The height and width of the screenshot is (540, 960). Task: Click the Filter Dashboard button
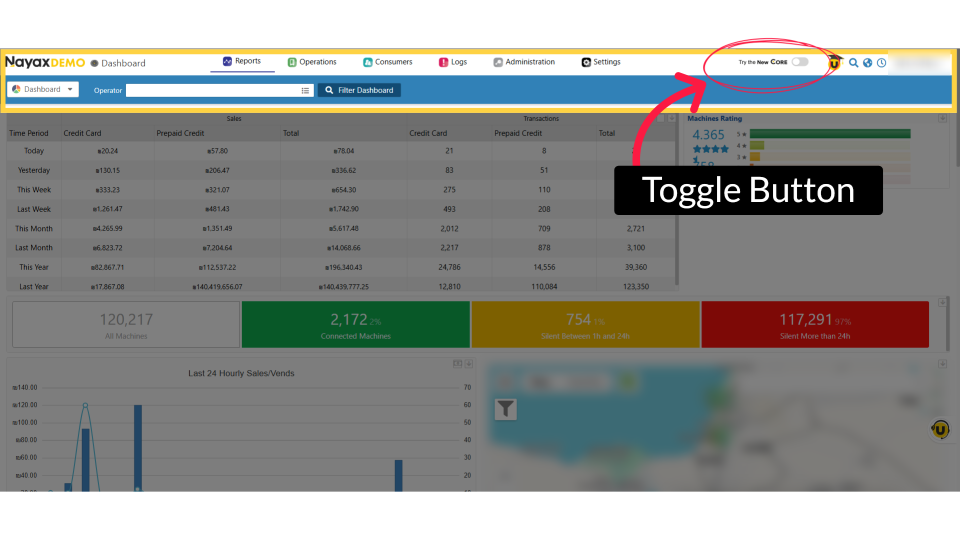pos(360,90)
